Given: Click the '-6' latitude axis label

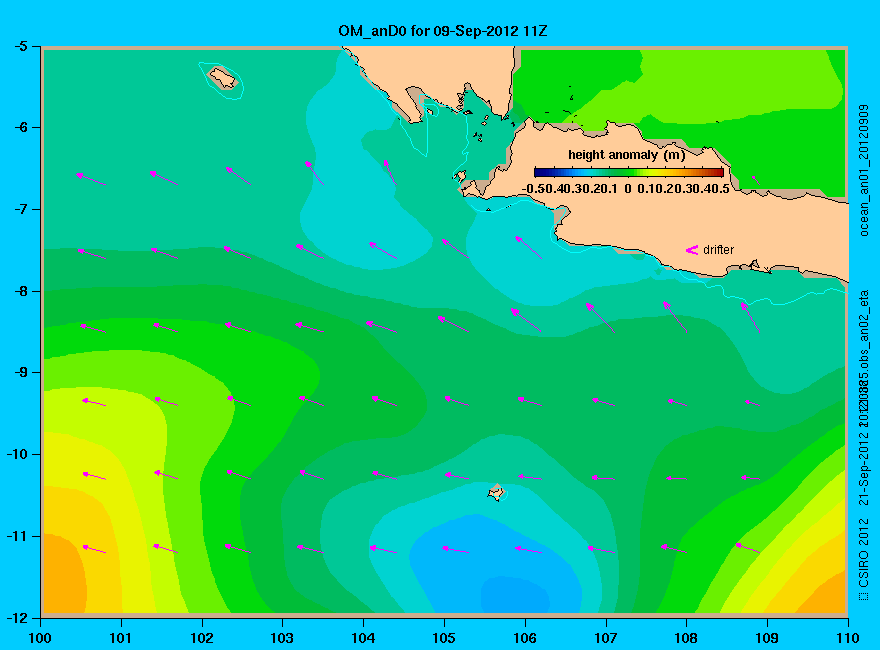Looking at the screenshot, I should coord(20,127).
